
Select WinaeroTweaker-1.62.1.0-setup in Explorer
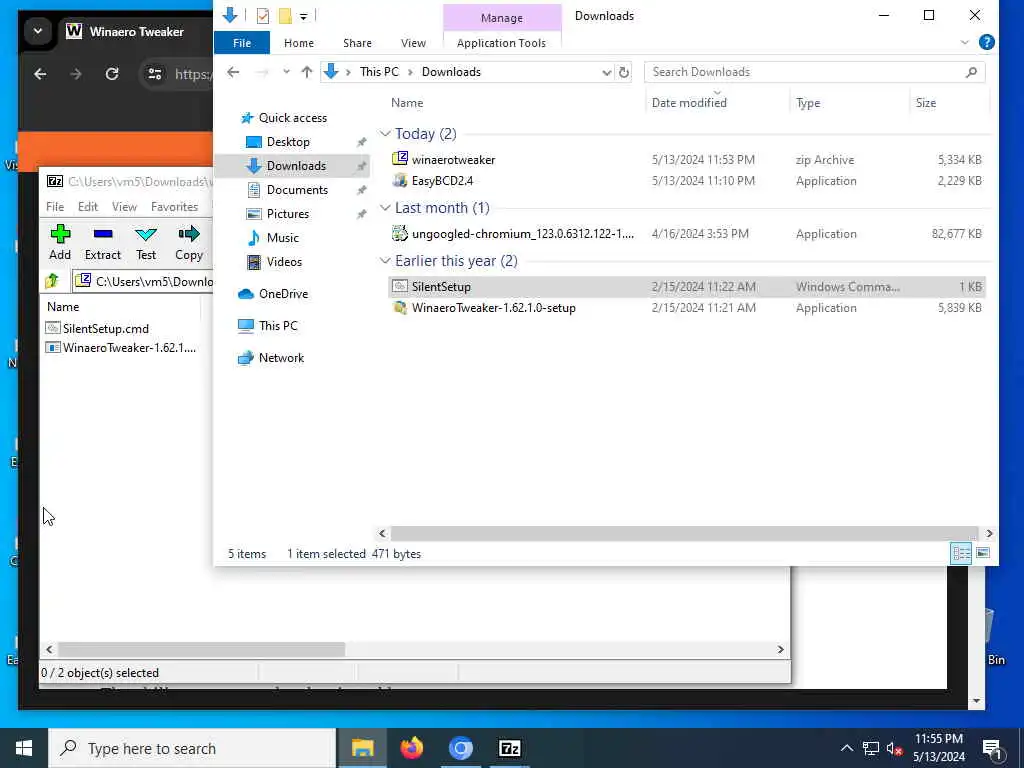tap(493, 308)
